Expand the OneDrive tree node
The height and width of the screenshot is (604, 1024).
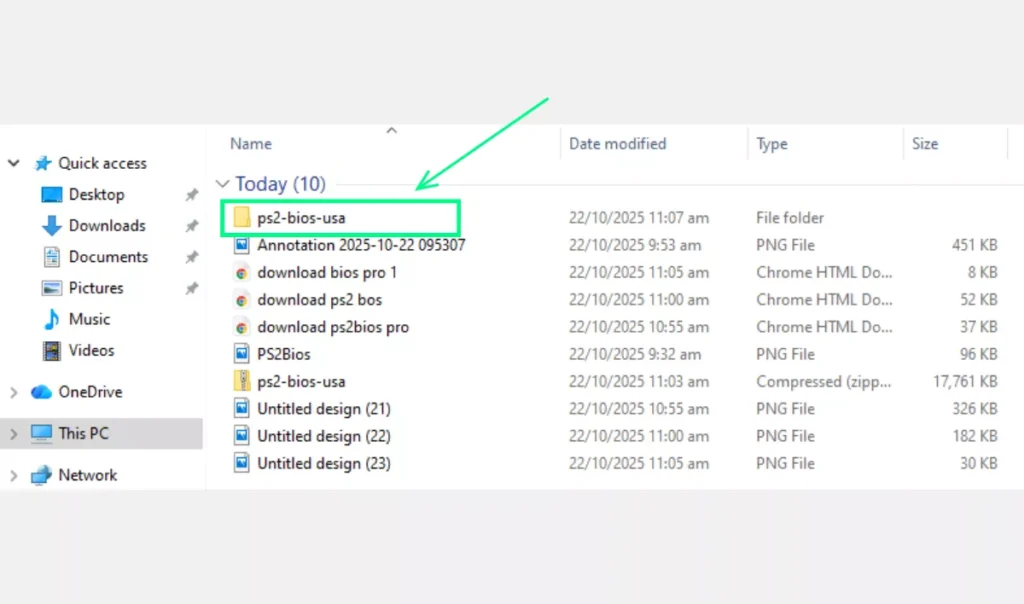[14, 392]
